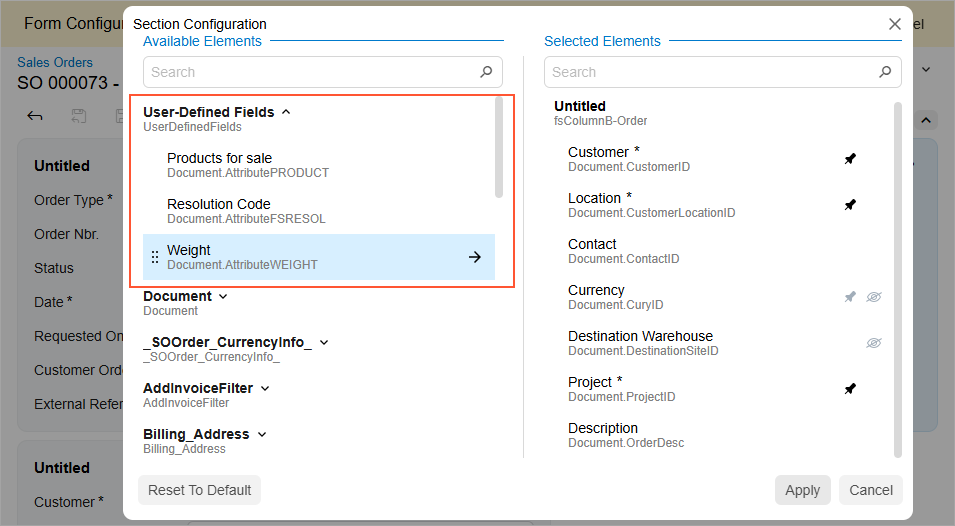
Task: Click Reset To Default button
Action: (x=200, y=490)
